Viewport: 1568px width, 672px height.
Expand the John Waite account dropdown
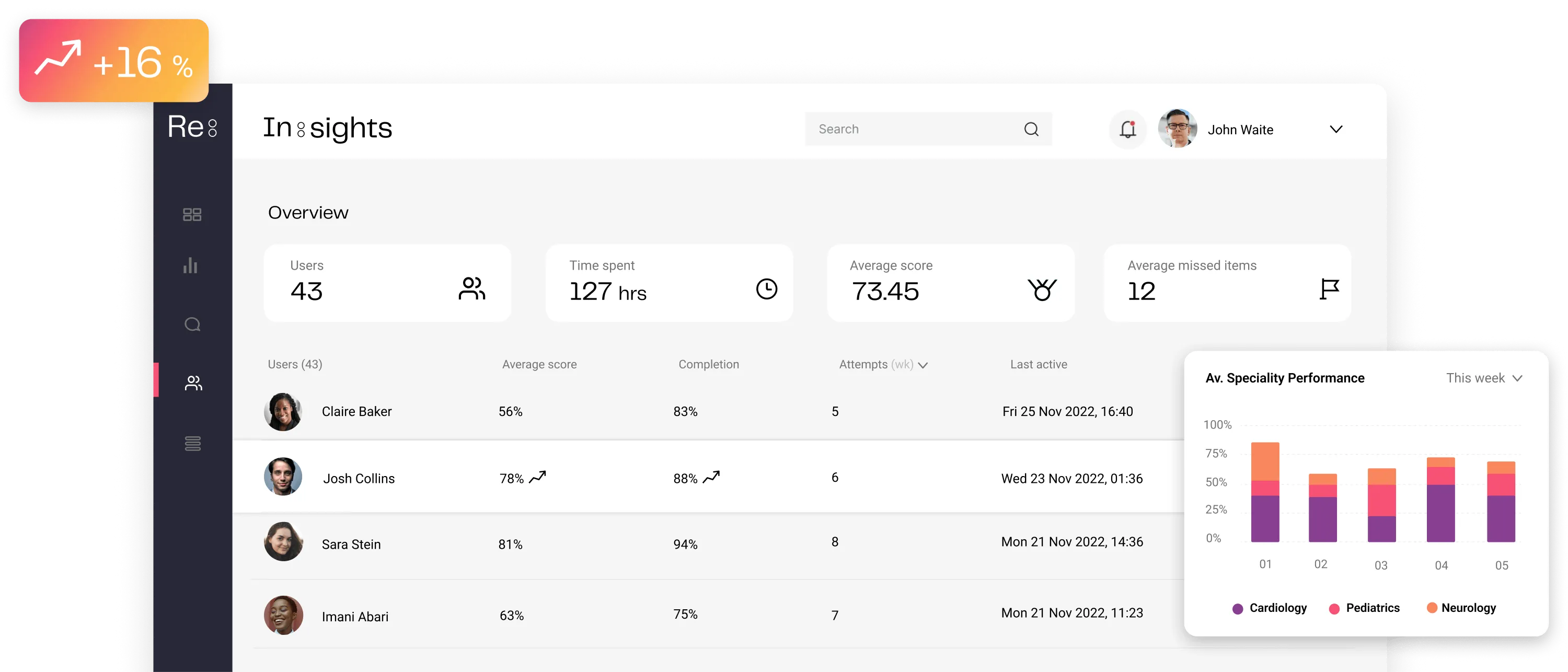click(x=1335, y=129)
